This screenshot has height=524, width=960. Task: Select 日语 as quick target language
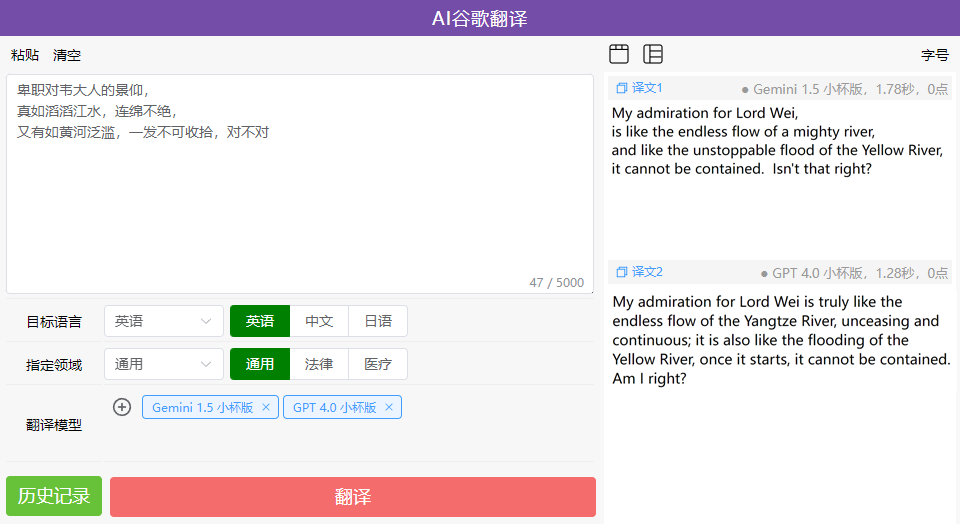click(378, 321)
